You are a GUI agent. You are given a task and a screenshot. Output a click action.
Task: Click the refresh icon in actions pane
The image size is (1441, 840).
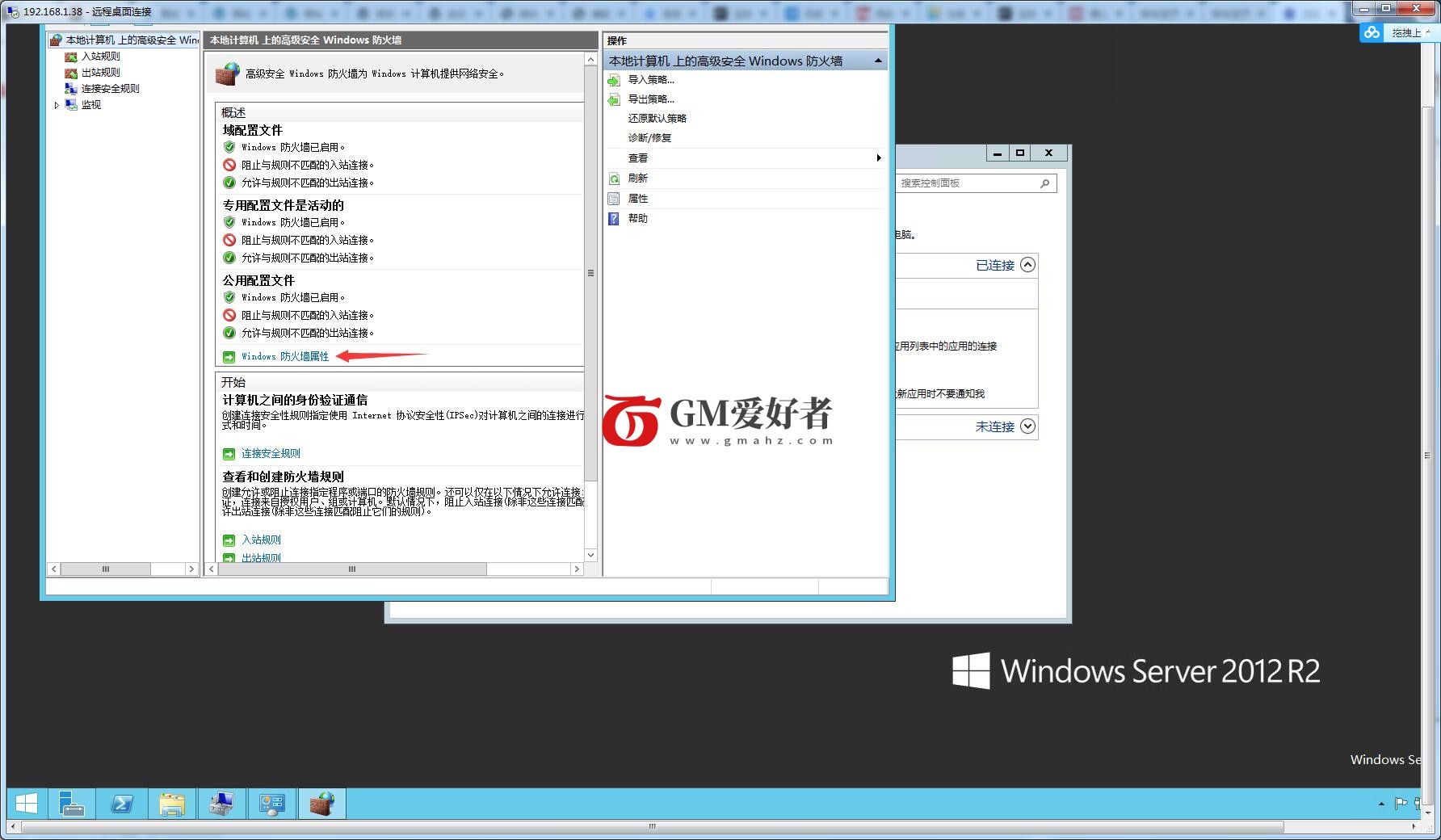click(x=614, y=178)
